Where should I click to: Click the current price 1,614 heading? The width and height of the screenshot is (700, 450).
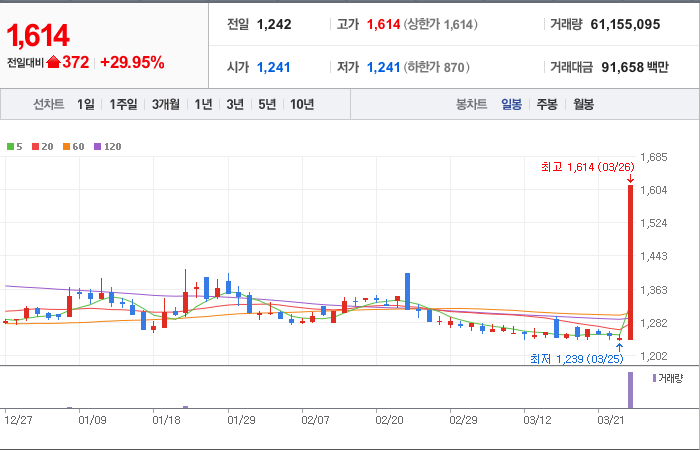pos(38,36)
